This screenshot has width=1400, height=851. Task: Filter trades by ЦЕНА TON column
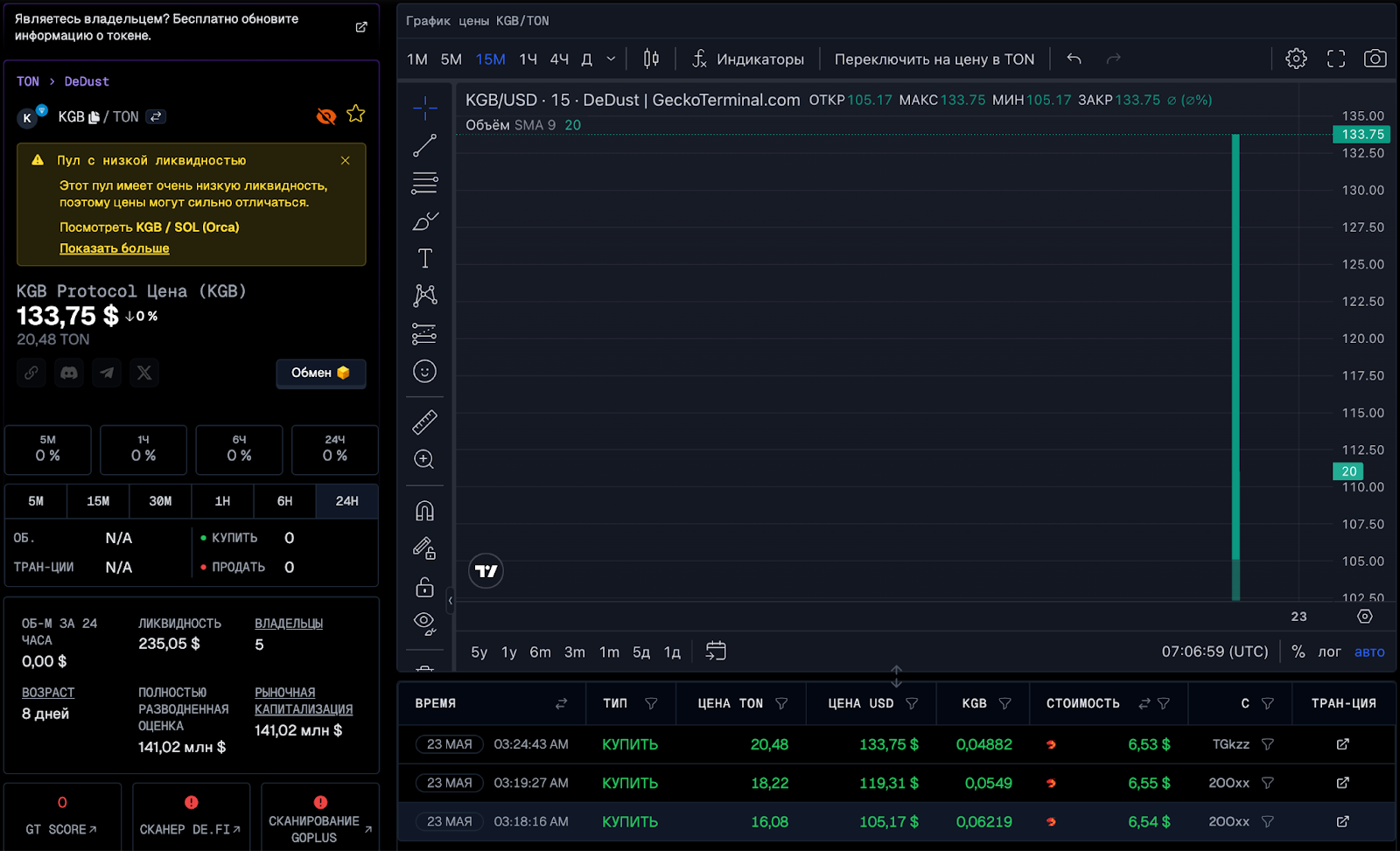(781, 703)
